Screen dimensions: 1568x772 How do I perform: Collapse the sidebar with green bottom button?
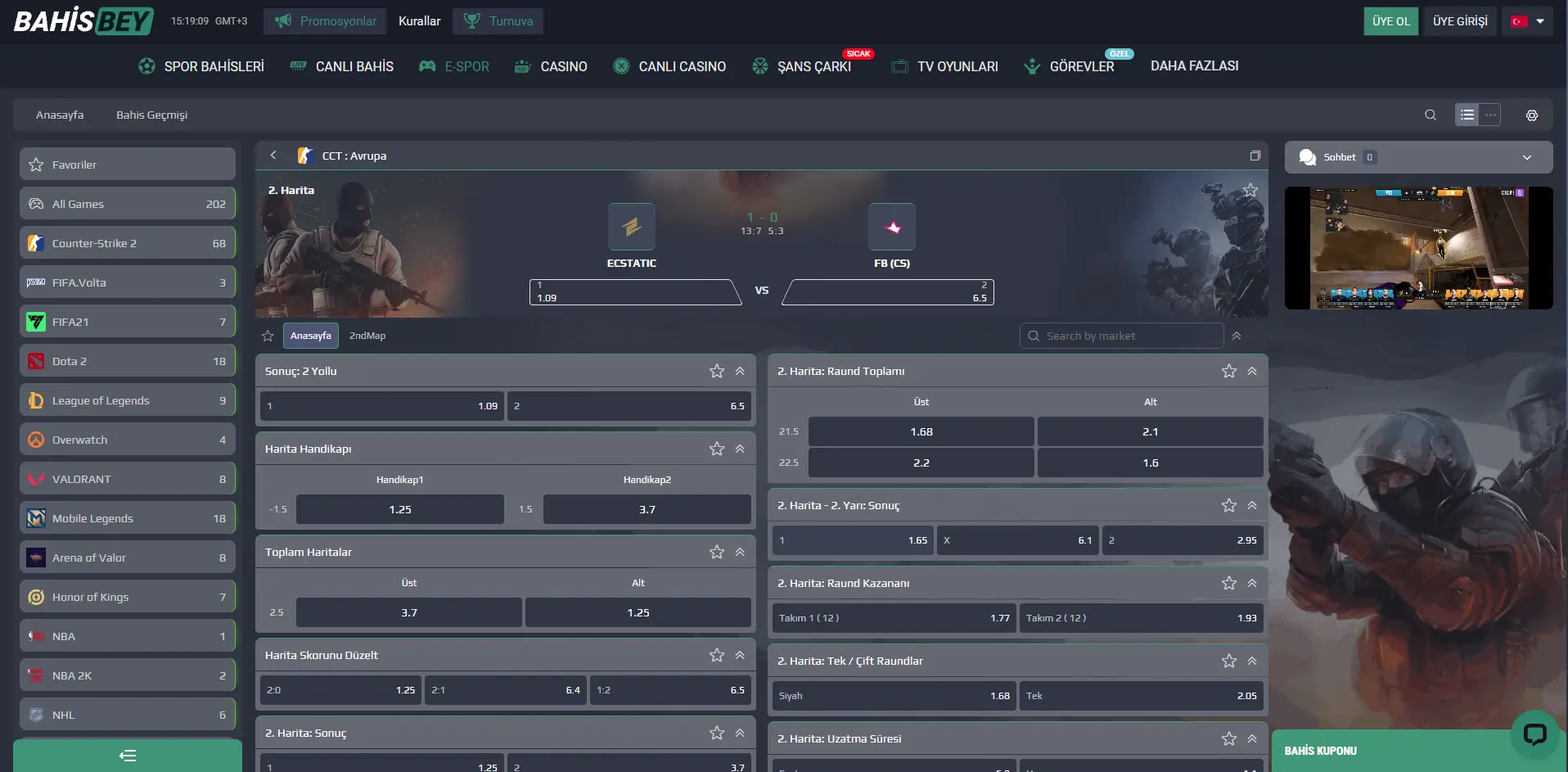coord(128,756)
